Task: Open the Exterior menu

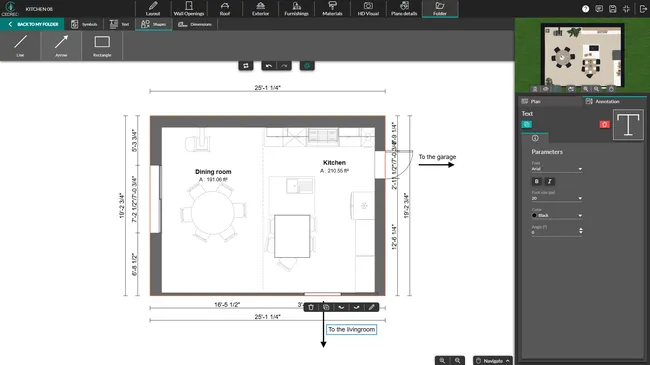Action: 260,9
